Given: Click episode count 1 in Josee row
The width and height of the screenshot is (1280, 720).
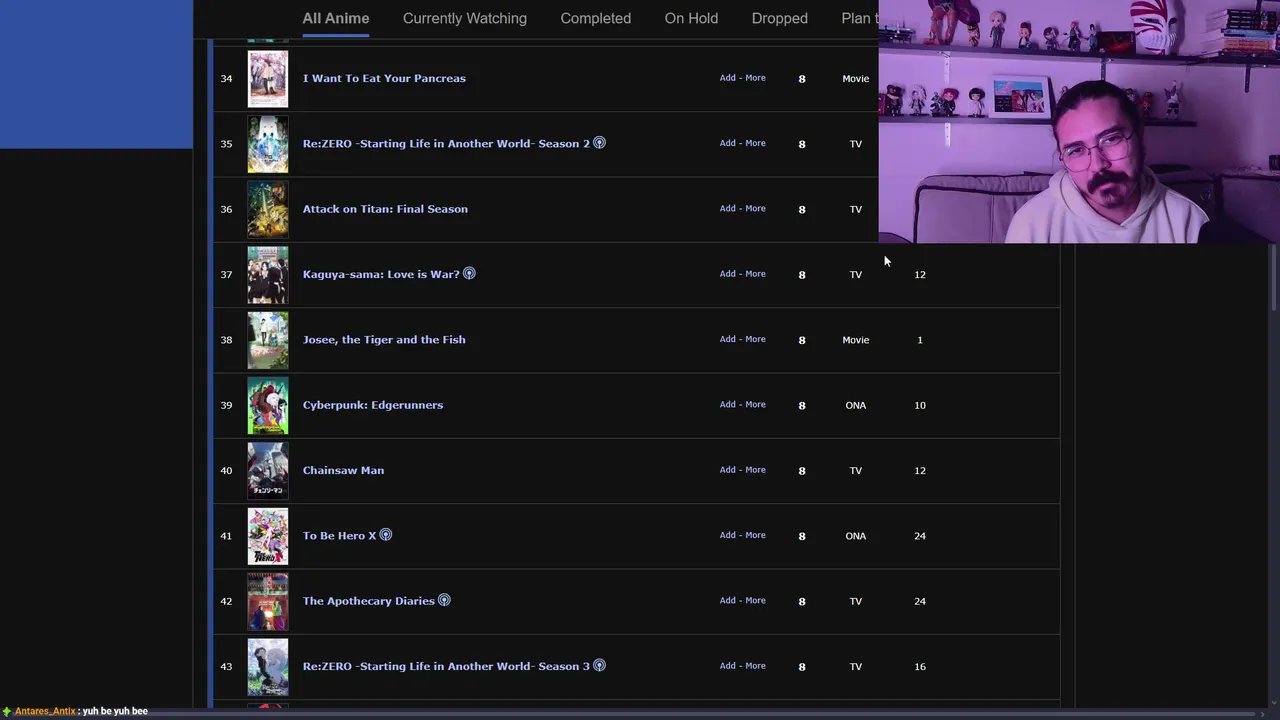Looking at the screenshot, I should click(x=920, y=340).
